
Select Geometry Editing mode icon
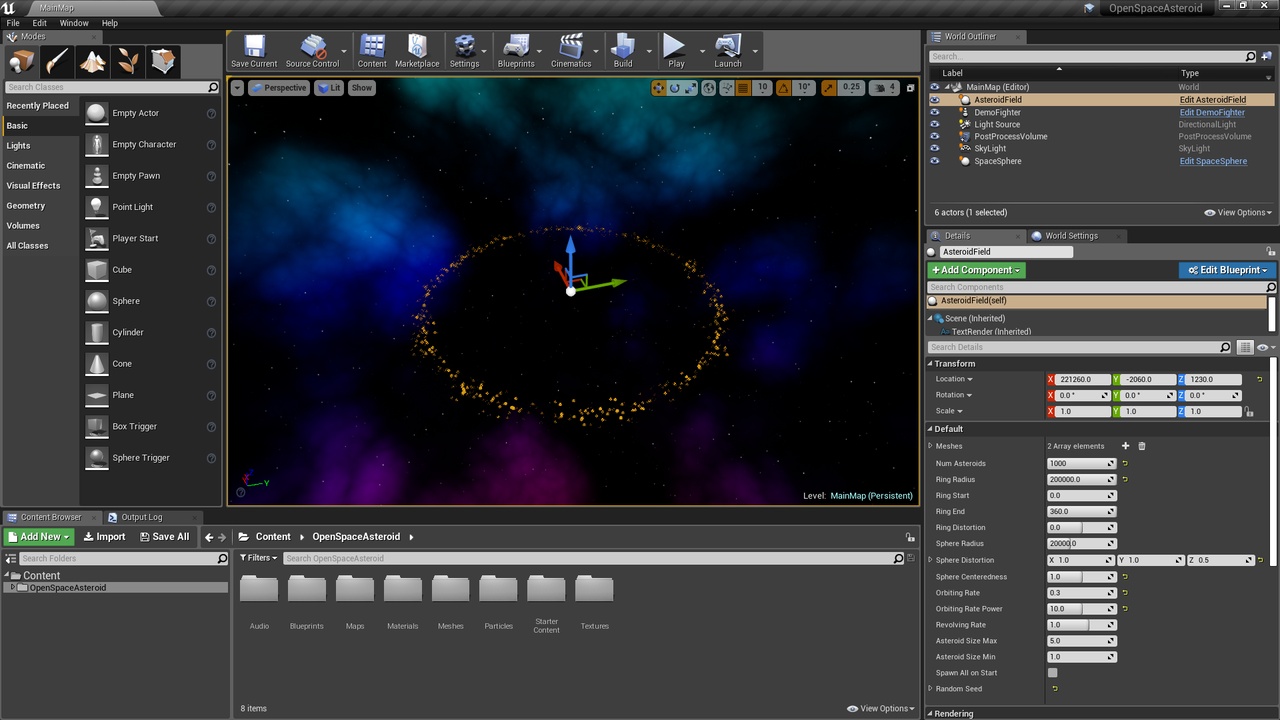pyautogui.click(x=164, y=62)
